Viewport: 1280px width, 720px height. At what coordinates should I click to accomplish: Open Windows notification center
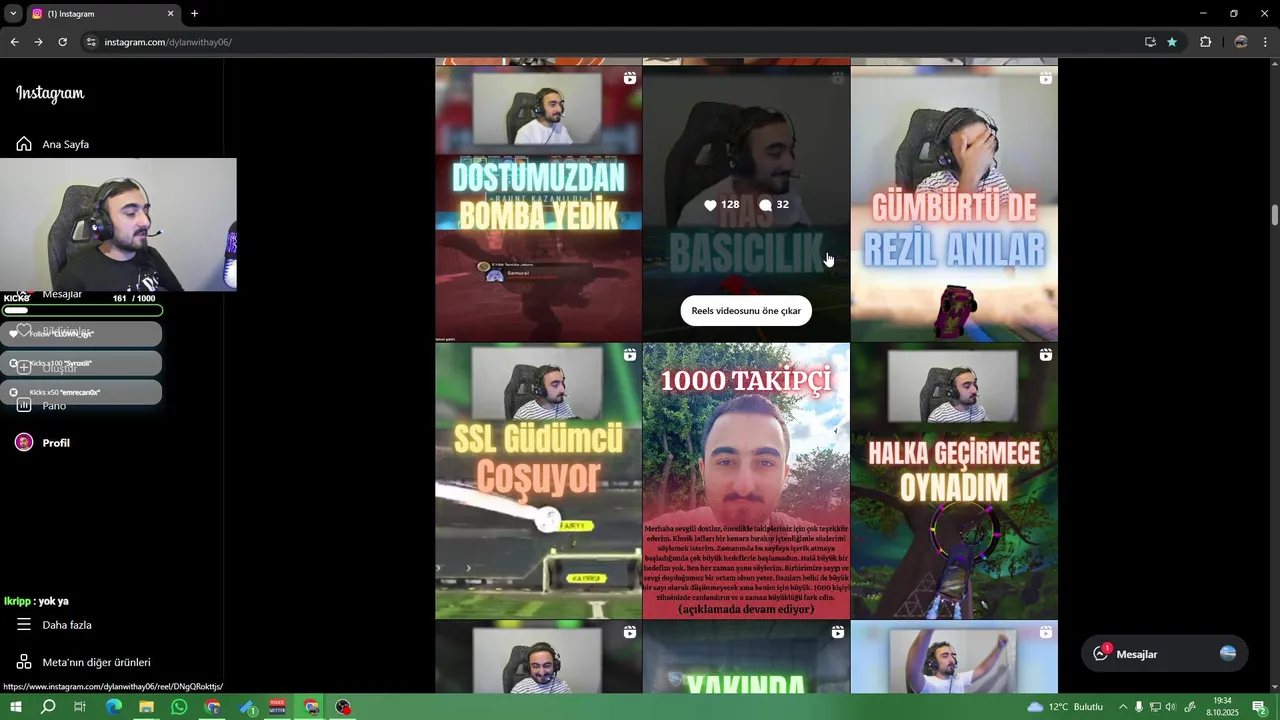(1260, 707)
